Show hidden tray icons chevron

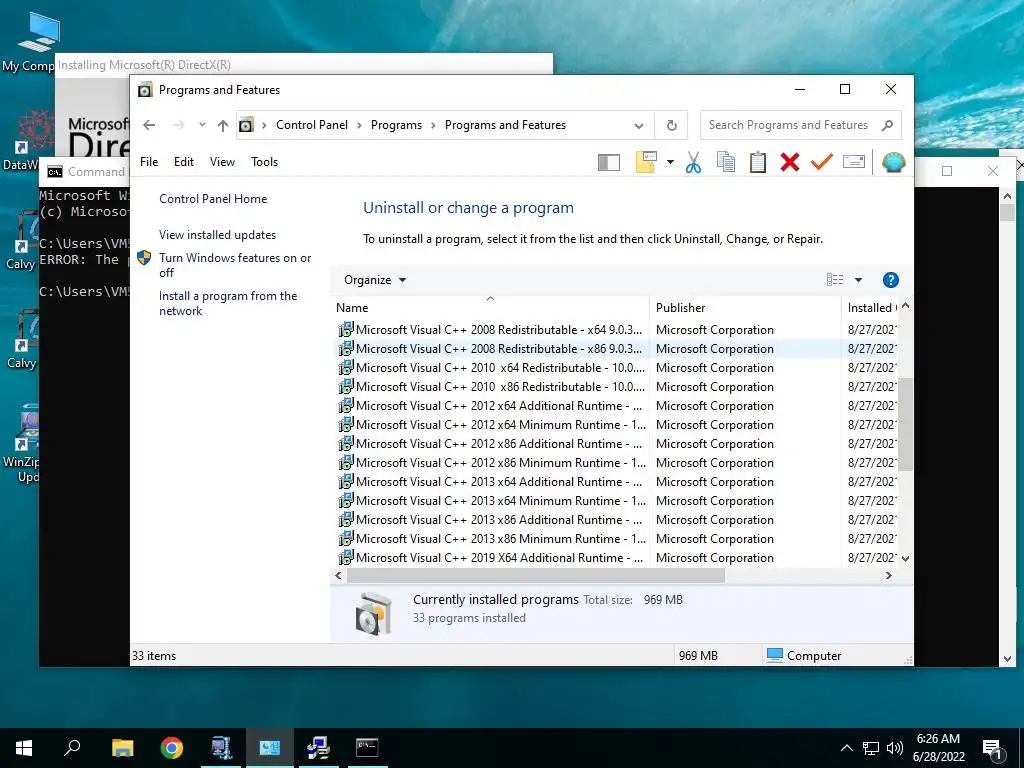pyautogui.click(x=846, y=748)
